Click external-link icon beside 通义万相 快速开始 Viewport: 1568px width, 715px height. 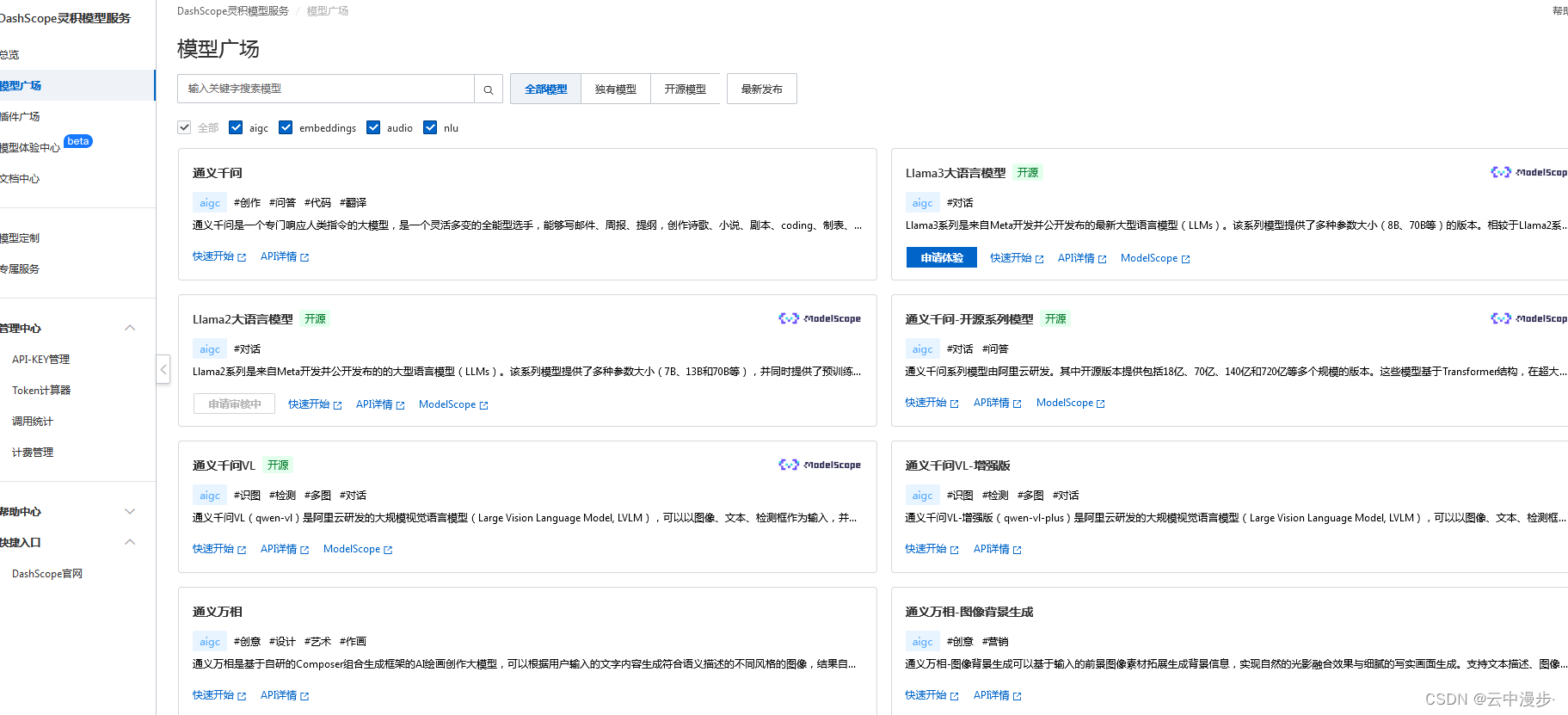(242, 696)
